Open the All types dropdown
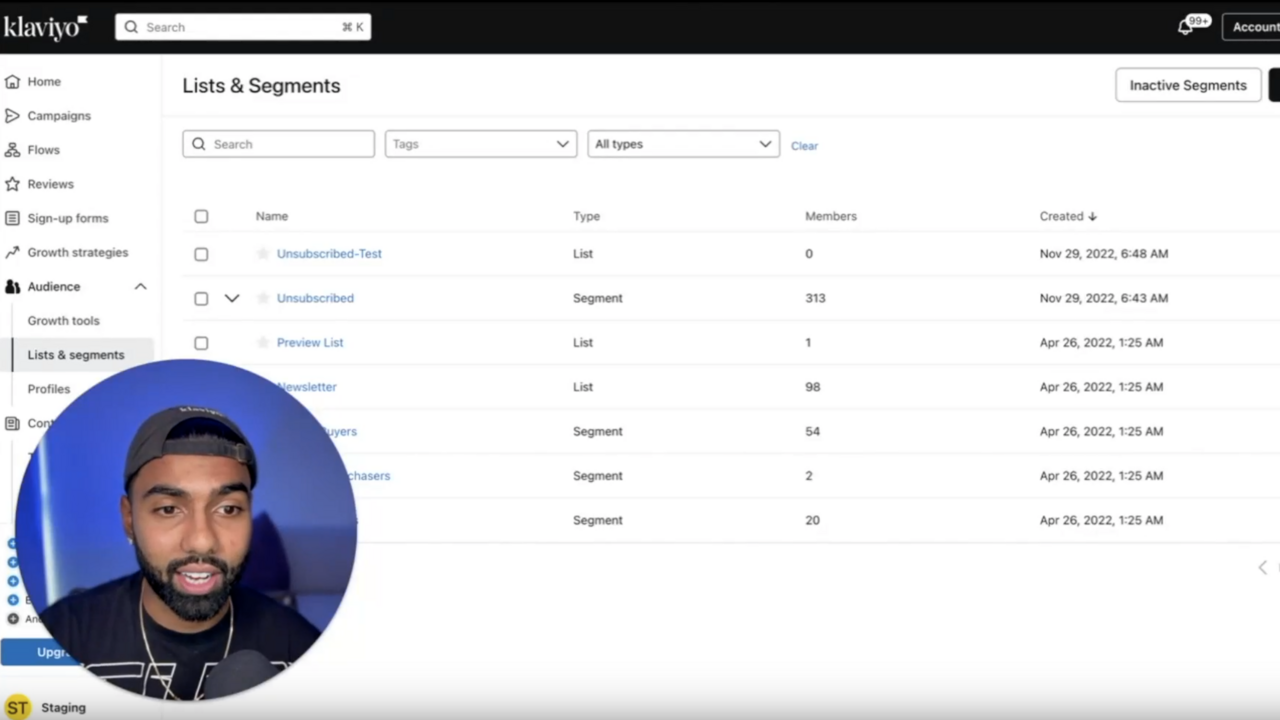This screenshot has width=1280, height=720. (683, 144)
